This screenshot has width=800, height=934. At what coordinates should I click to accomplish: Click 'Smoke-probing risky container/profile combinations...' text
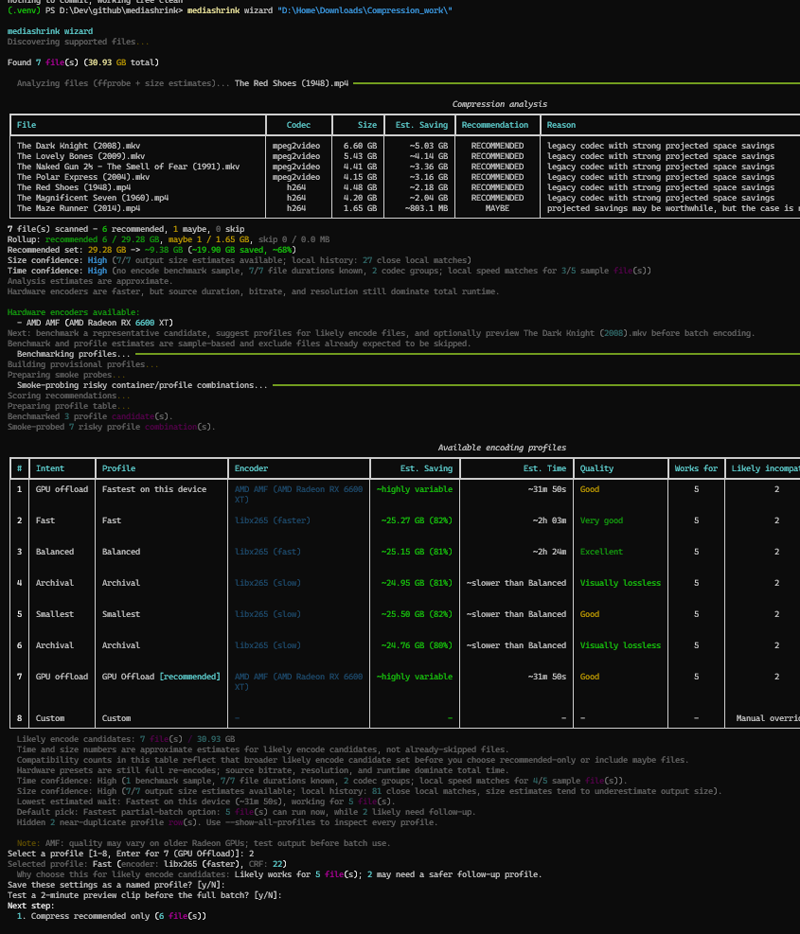click(x=142, y=385)
